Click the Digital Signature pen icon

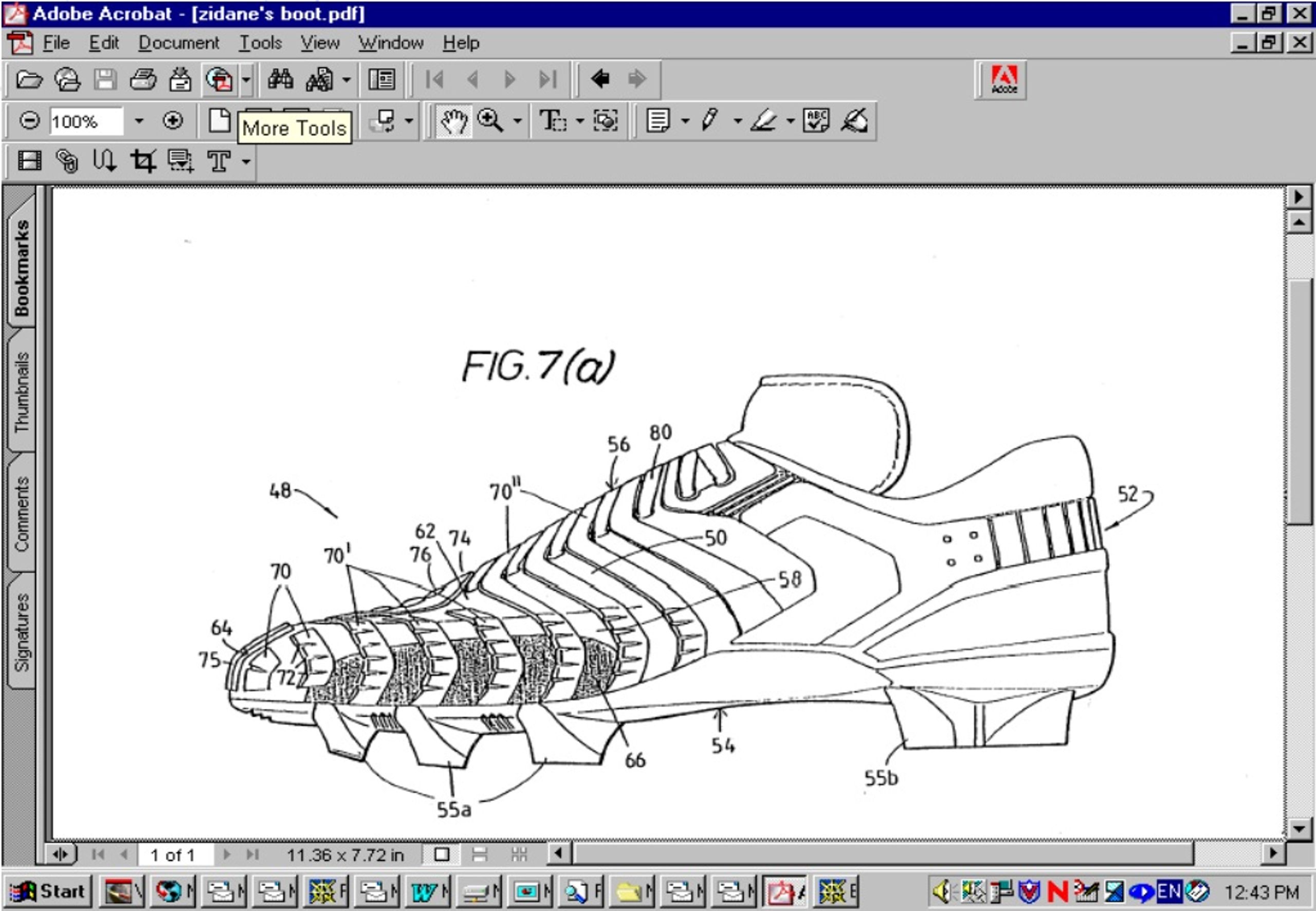(854, 120)
